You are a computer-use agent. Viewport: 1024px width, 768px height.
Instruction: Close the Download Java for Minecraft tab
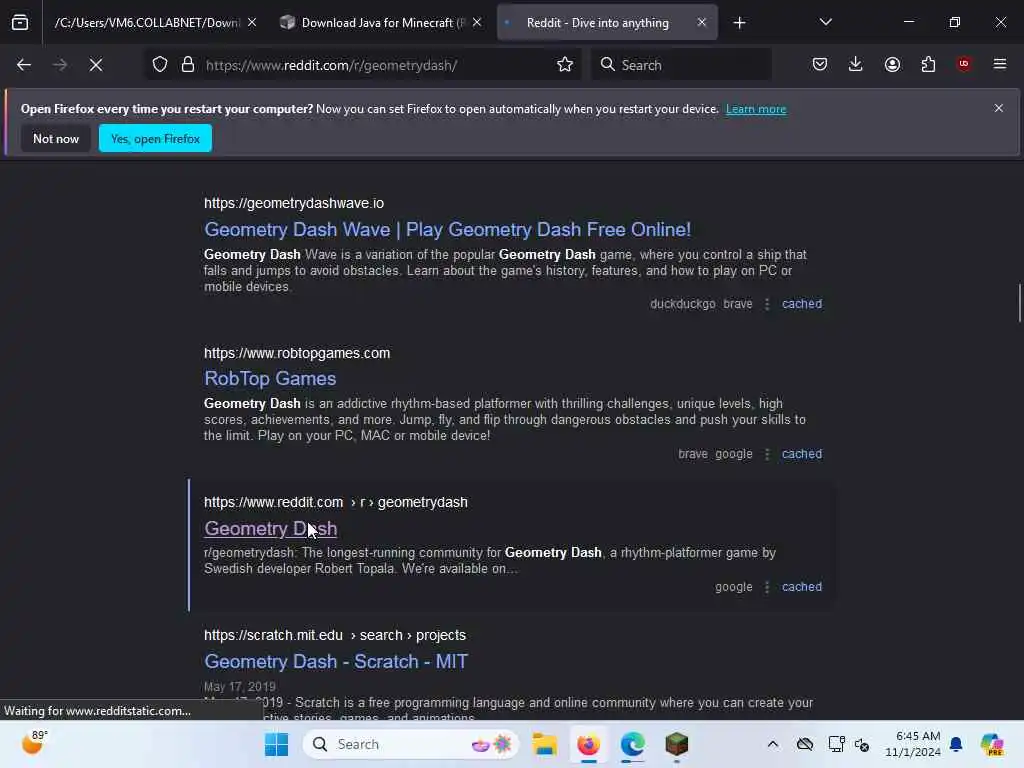477,22
